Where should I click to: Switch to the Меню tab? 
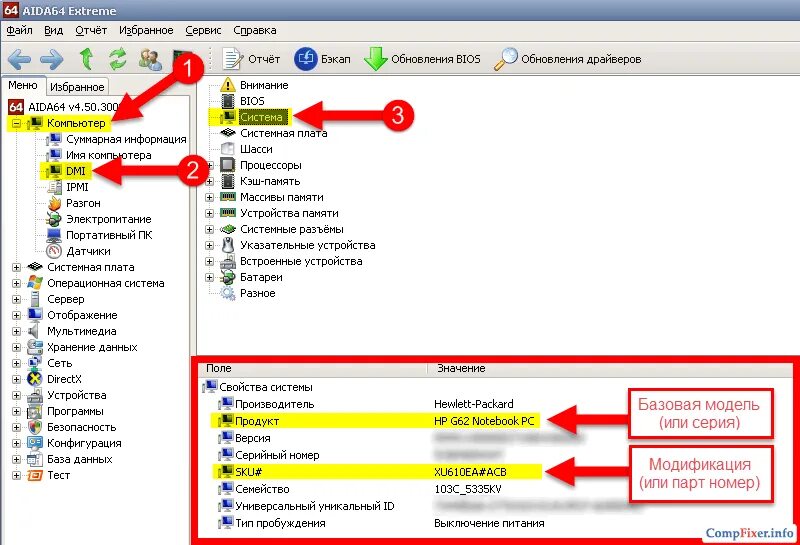coord(23,85)
